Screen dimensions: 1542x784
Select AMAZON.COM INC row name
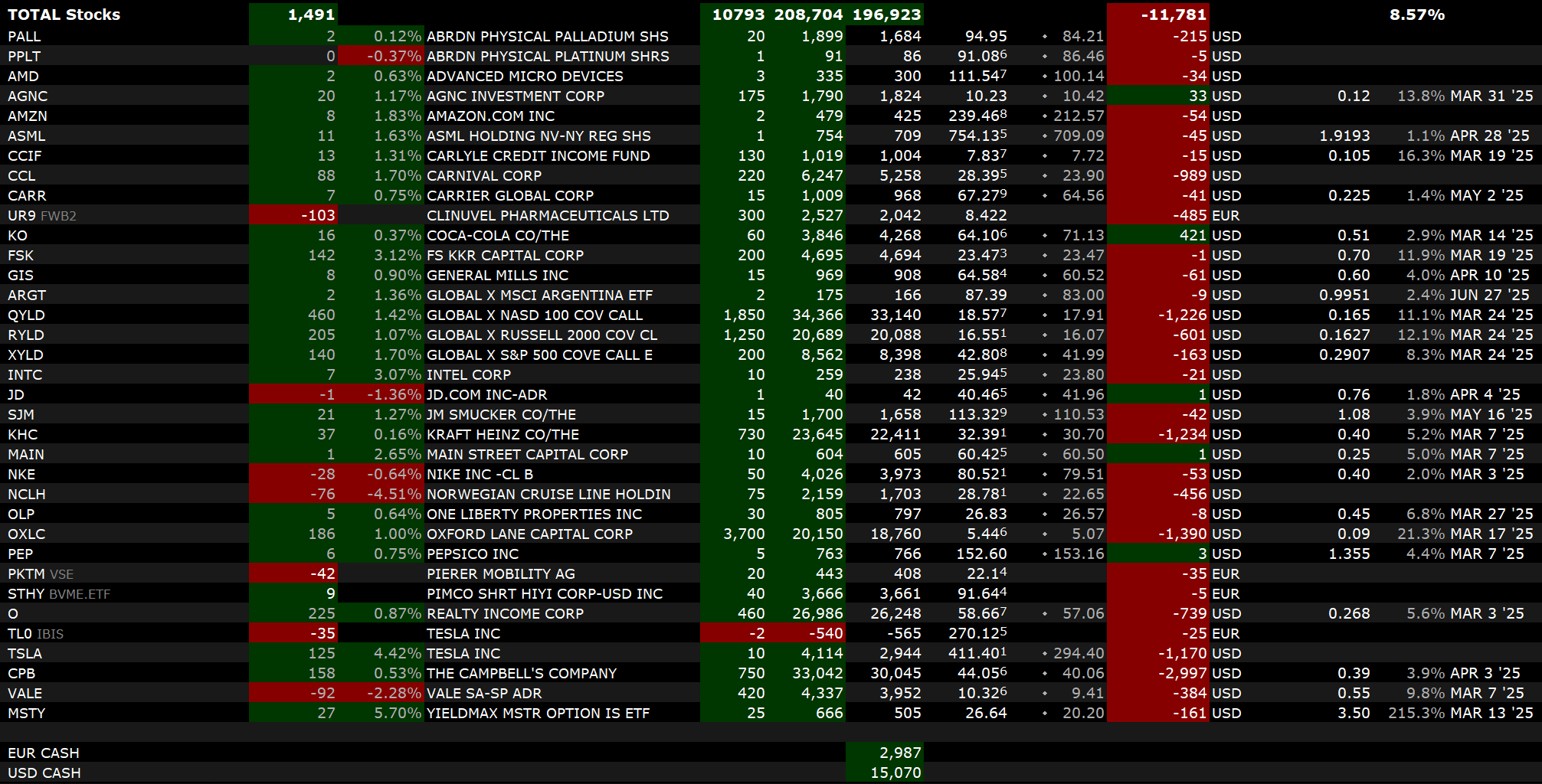tap(490, 116)
